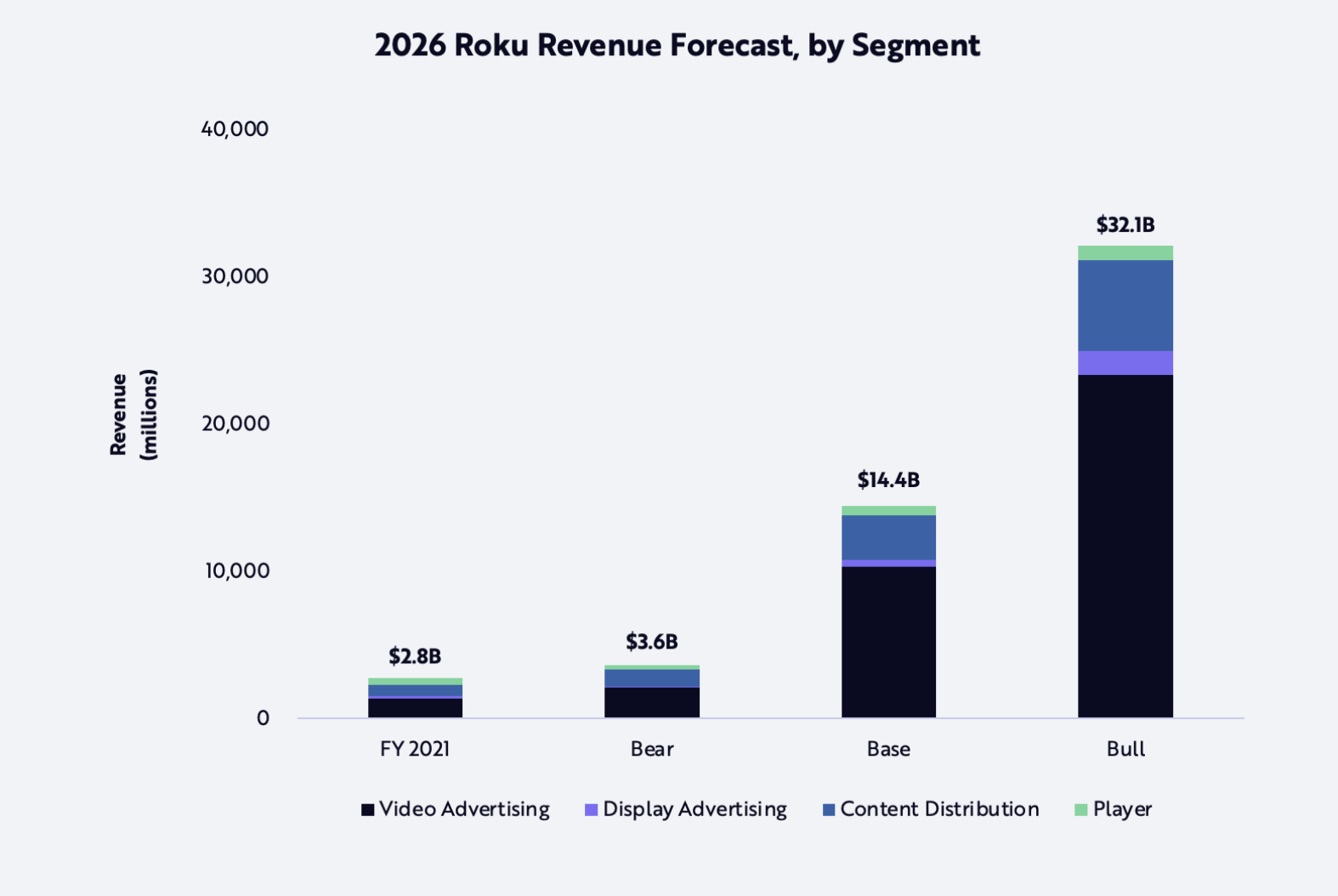
Task: Click the chart title '2026 Roku Revenue Forecast, by Segment'
Action: (678, 45)
